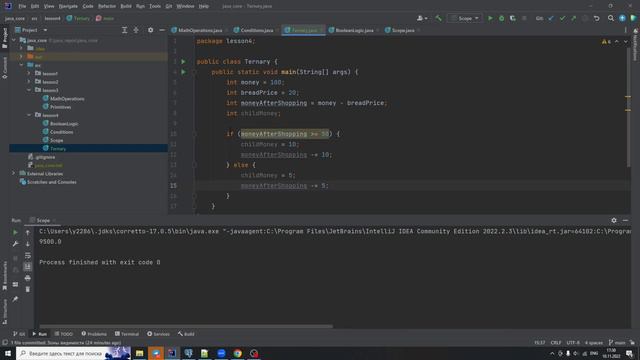Click pin tab icon in Run panel
The height and width of the screenshot is (360, 640).
click(15, 299)
